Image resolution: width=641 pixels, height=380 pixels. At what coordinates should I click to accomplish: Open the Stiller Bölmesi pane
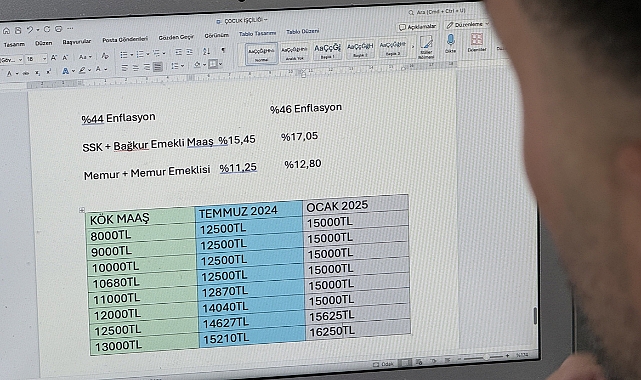coord(426,47)
